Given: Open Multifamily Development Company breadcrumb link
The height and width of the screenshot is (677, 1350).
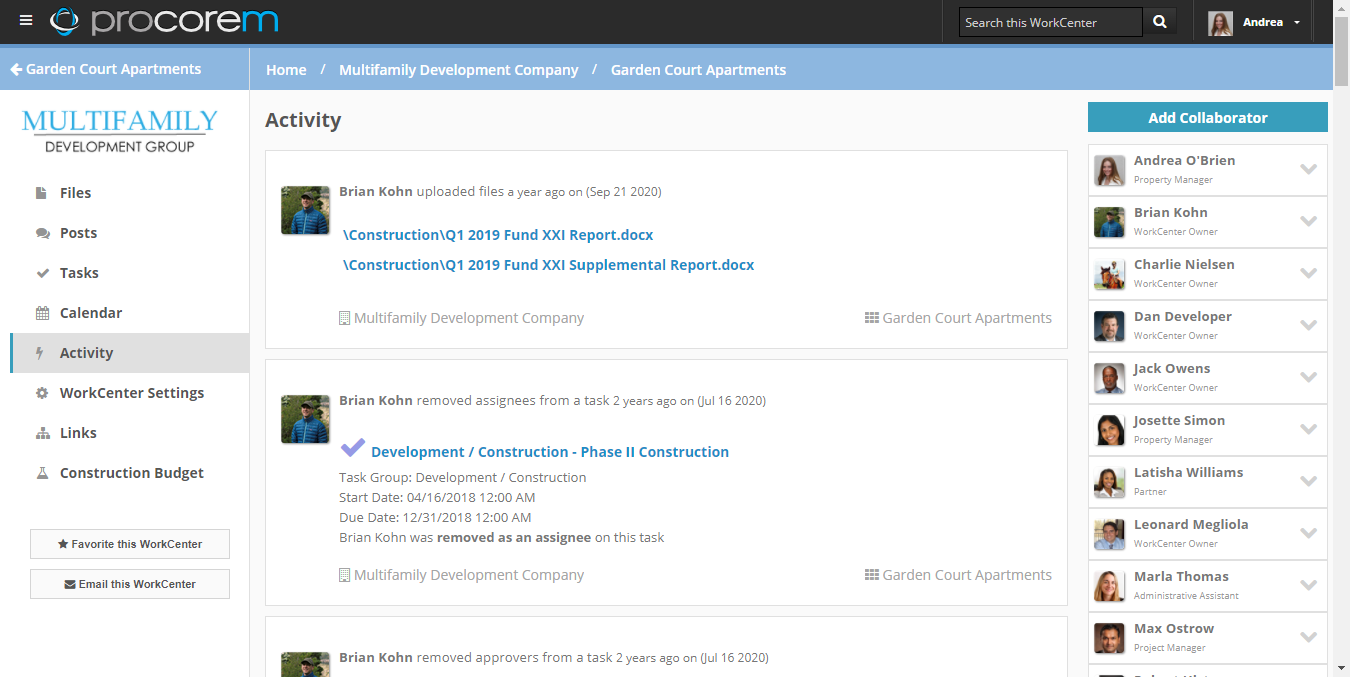Looking at the screenshot, I should point(458,69).
